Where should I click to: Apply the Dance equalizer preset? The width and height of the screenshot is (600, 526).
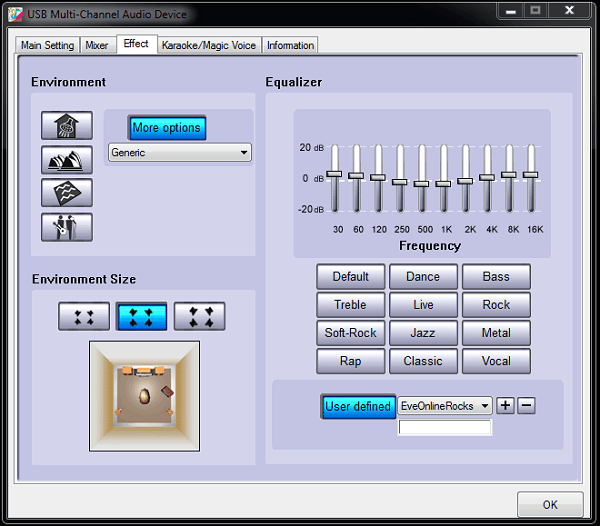pyautogui.click(x=423, y=277)
